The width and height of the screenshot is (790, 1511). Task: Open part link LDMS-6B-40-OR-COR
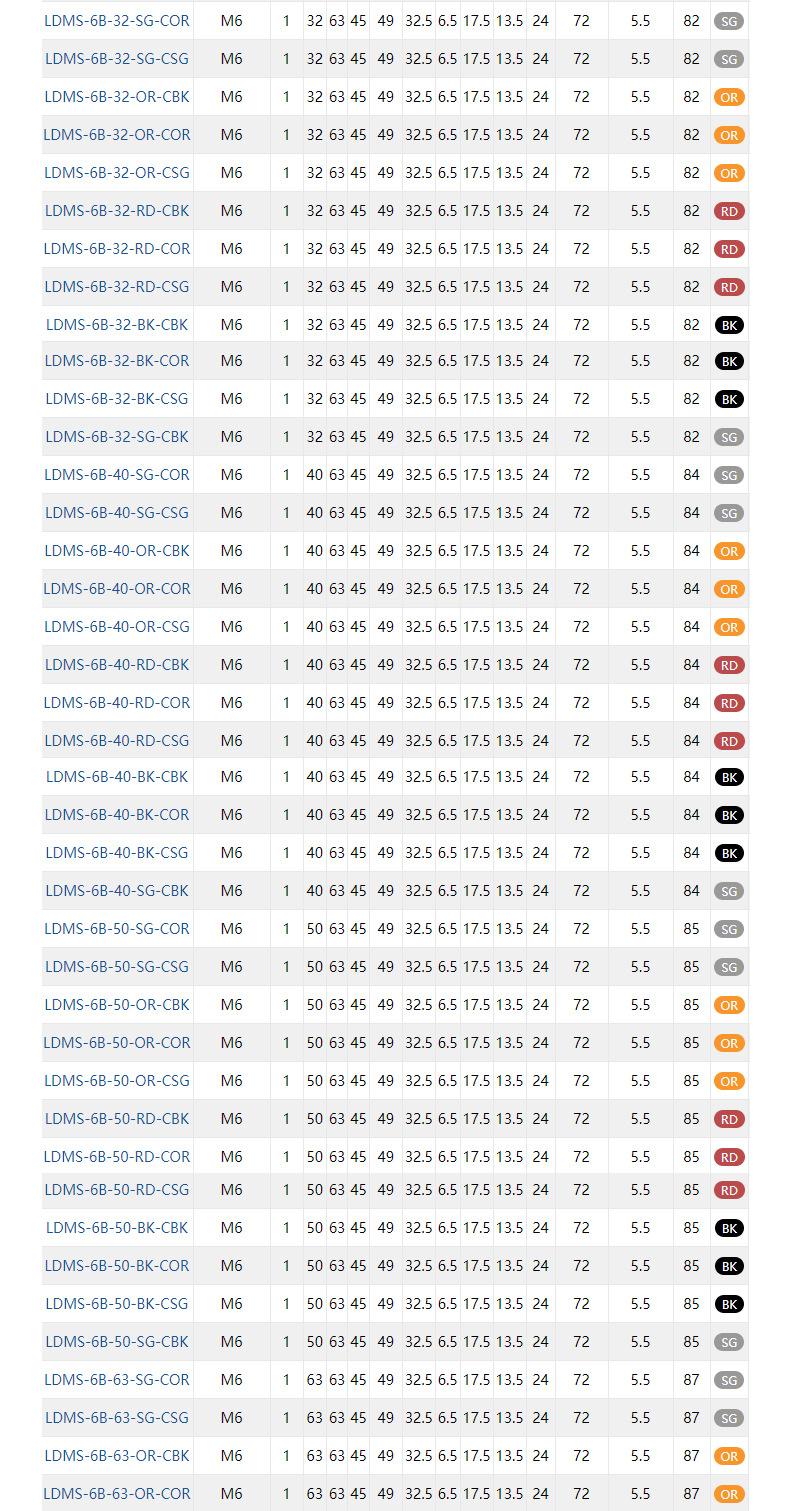tap(117, 589)
